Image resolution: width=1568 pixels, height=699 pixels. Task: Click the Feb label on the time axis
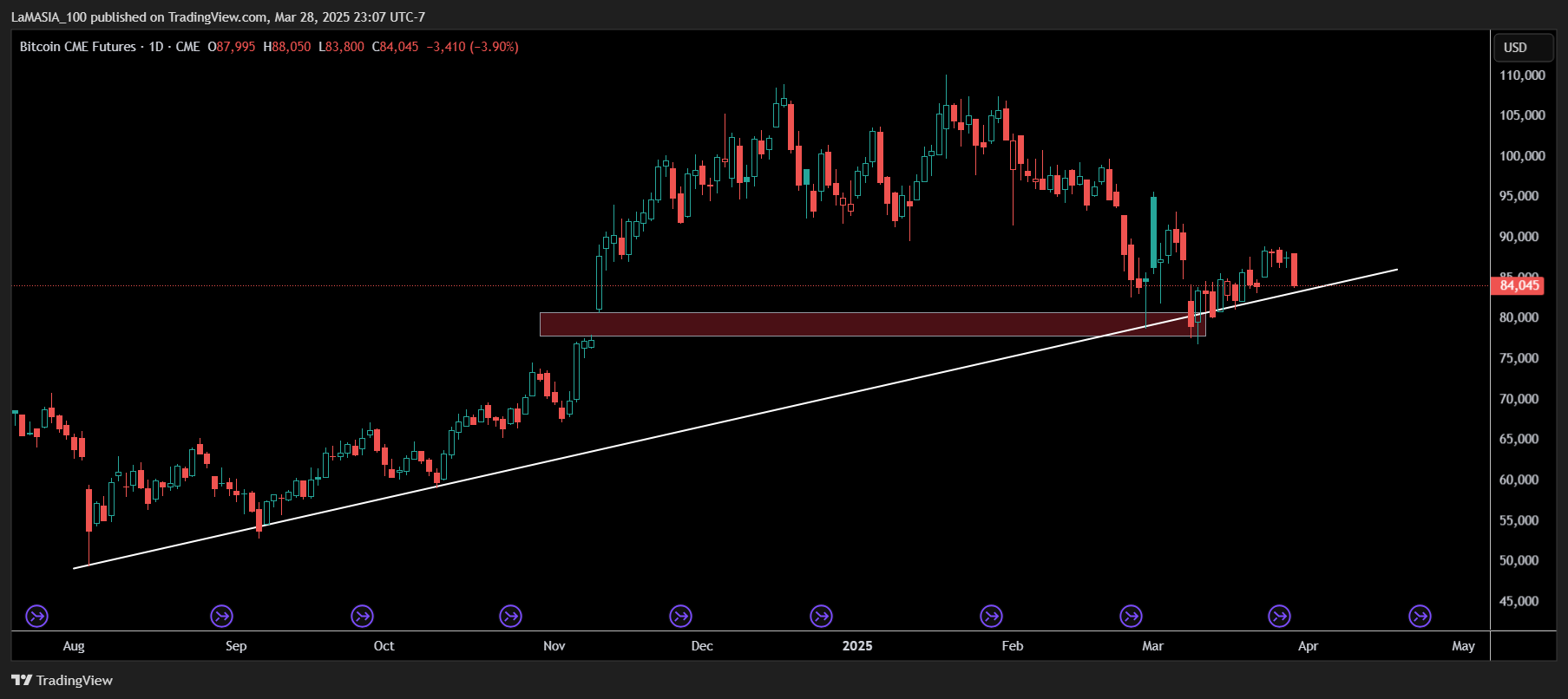tap(1013, 646)
